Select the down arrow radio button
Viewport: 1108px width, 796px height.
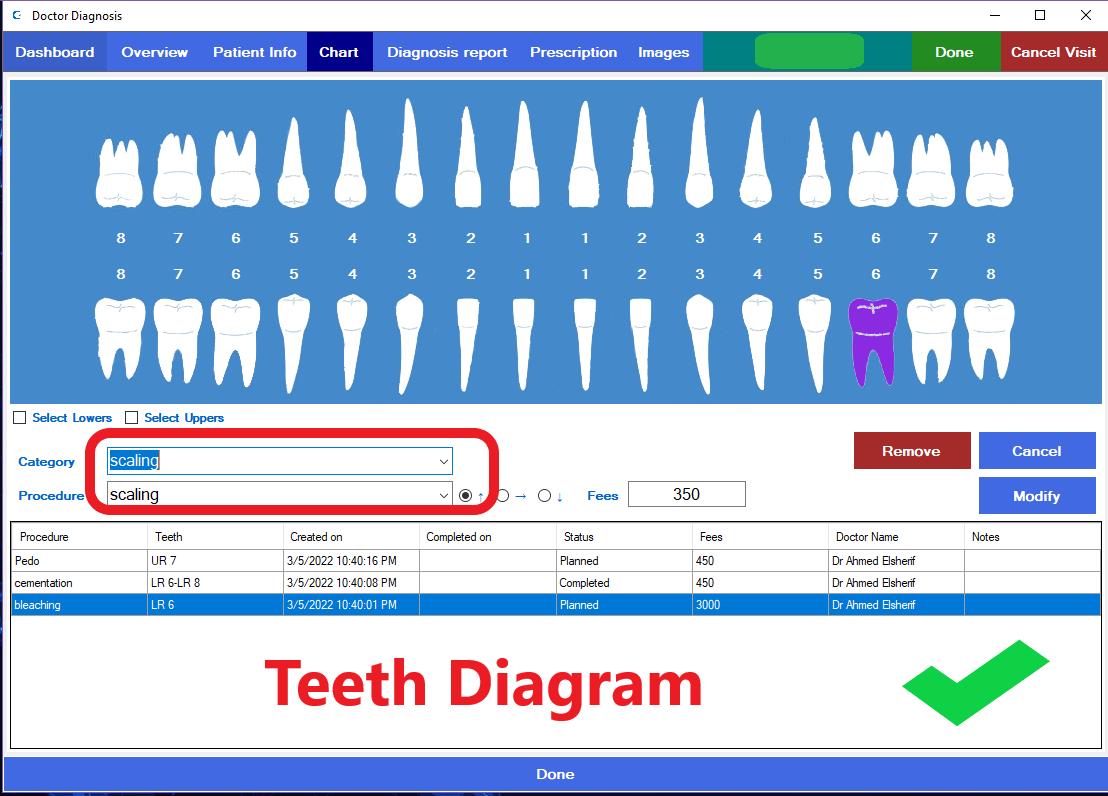click(544, 496)
